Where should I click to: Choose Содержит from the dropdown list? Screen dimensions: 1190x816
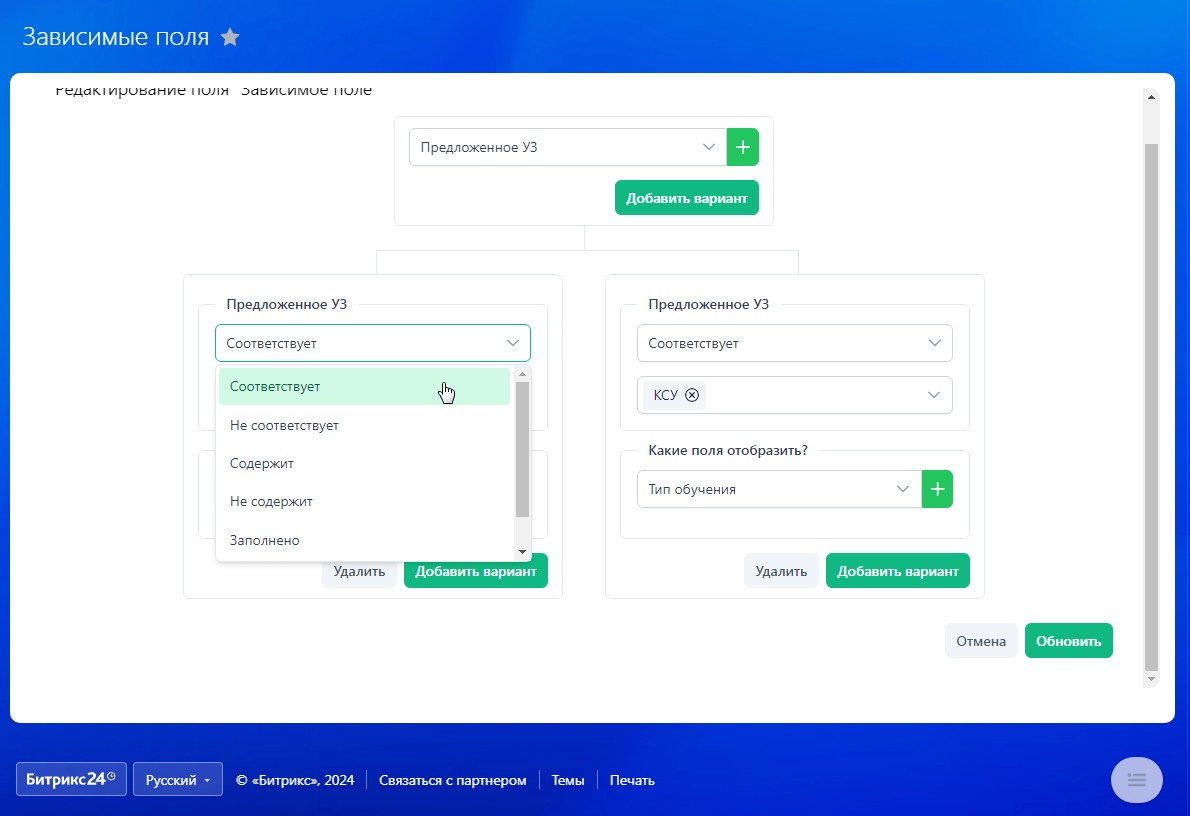pyautogui.click(x=262, y=464)
